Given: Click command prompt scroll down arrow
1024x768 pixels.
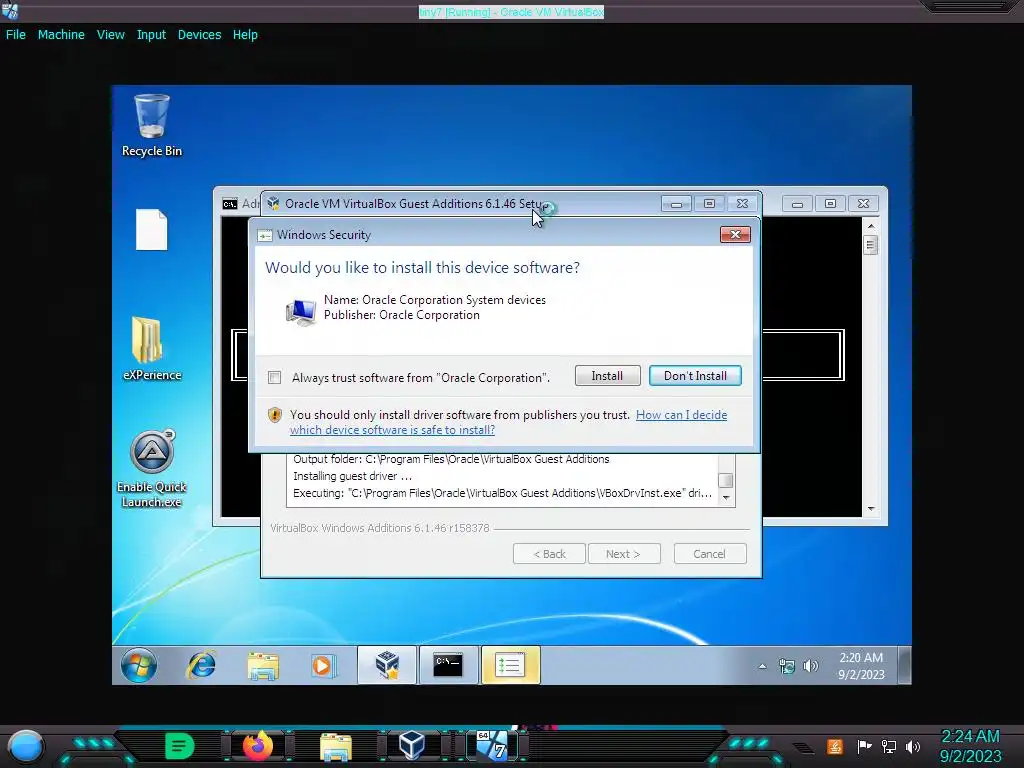Looking at the screenshot, I should tap(870, 509).
